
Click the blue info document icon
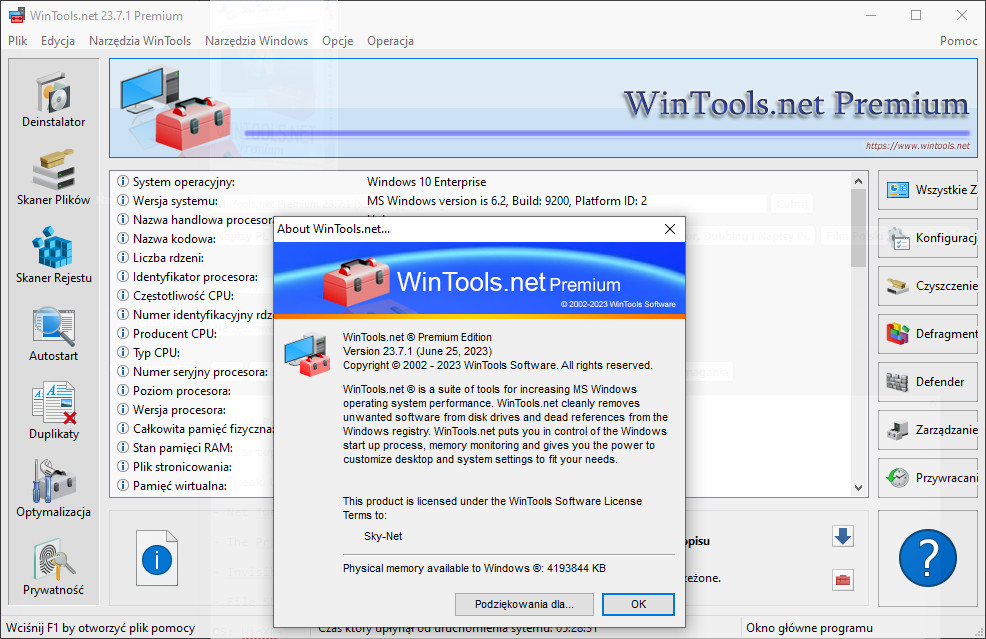[157, 558]
